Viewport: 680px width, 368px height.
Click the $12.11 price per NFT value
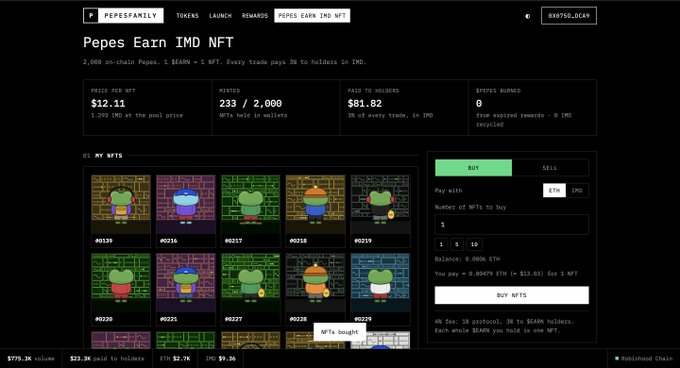(x=108, y=104)
